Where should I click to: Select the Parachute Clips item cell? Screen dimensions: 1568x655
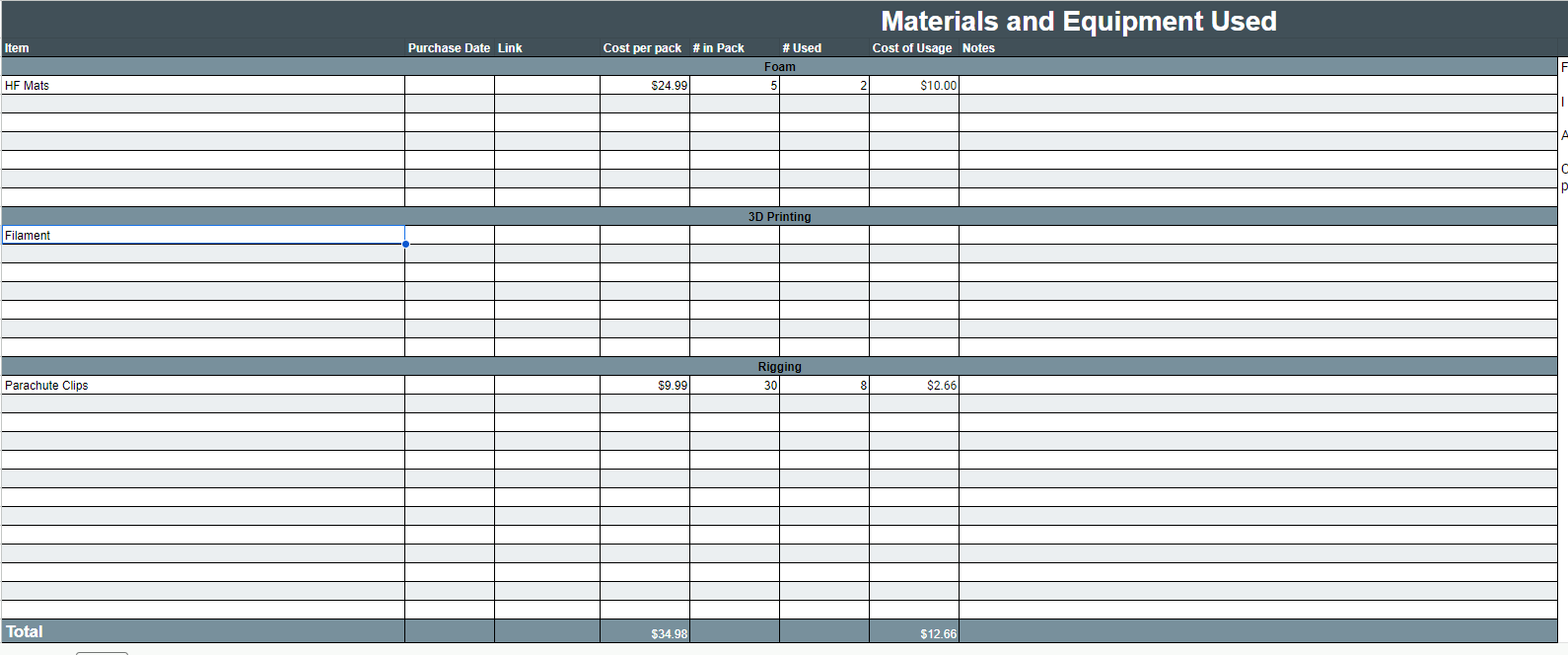[x=203, y=386]
